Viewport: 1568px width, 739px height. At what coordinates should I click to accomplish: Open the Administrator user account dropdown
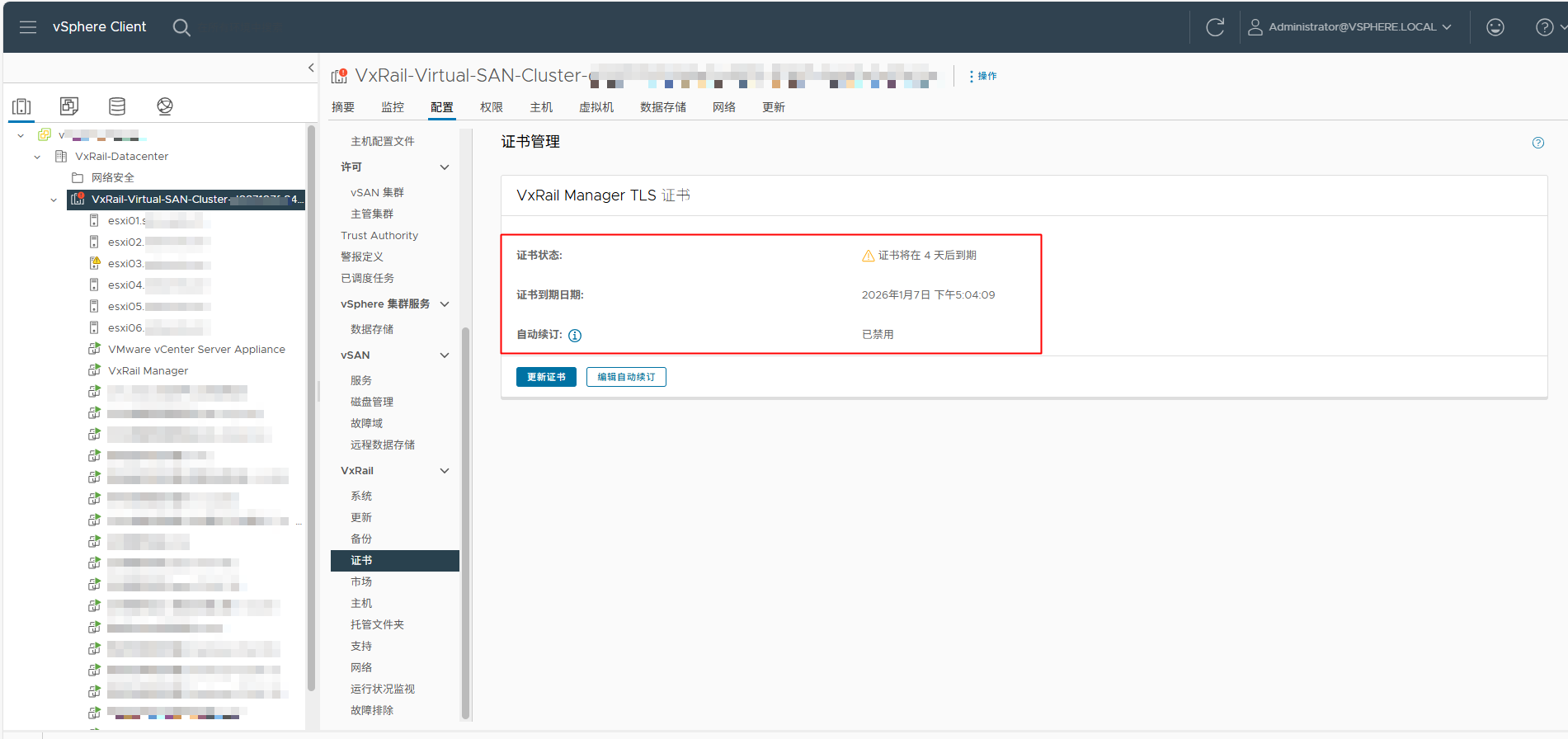[1349, 27]
